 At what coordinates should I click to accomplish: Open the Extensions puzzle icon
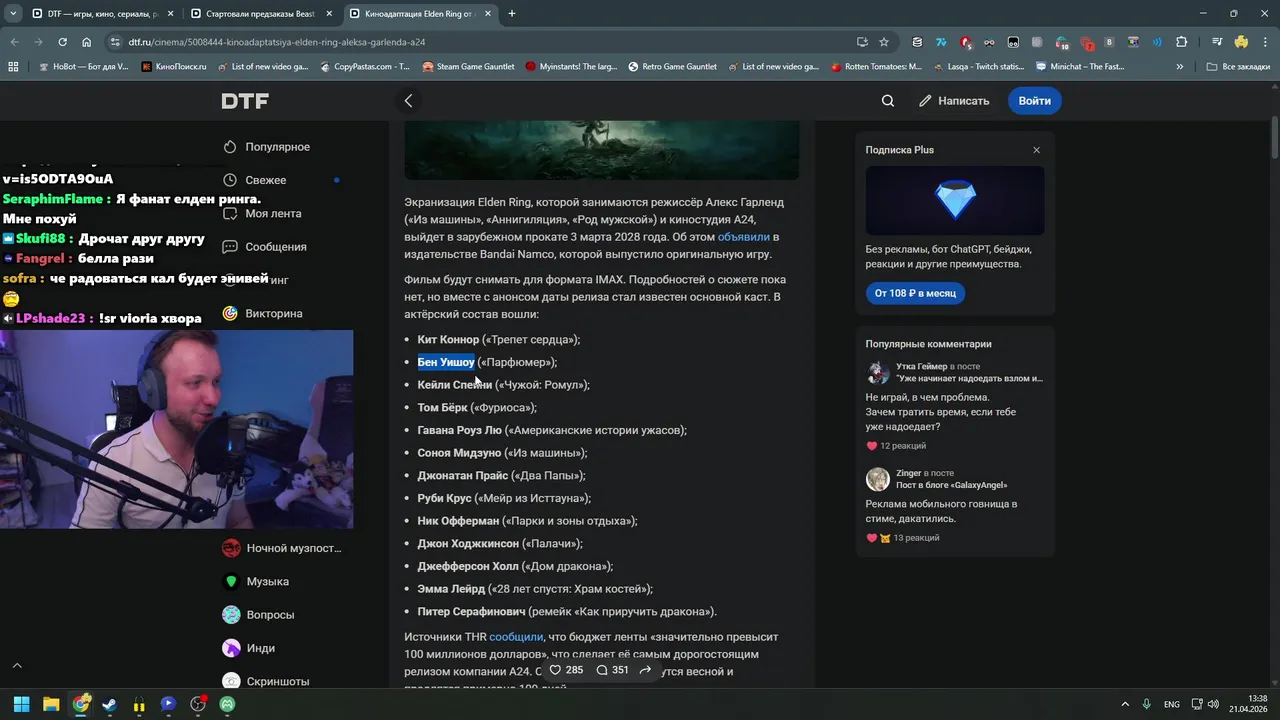point(1182,42)
